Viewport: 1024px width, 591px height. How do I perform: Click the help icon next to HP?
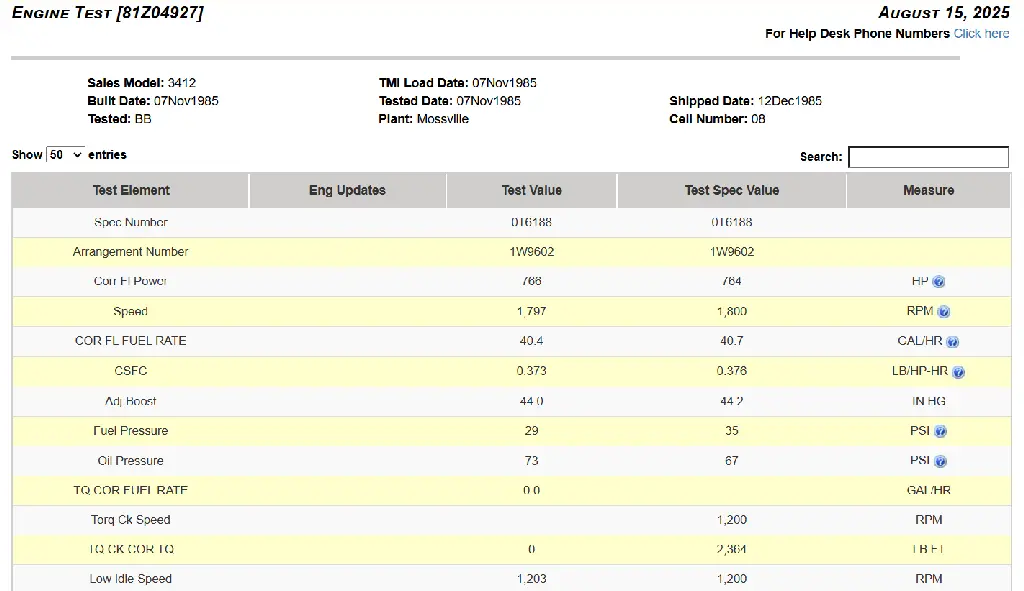coord(939,282)
